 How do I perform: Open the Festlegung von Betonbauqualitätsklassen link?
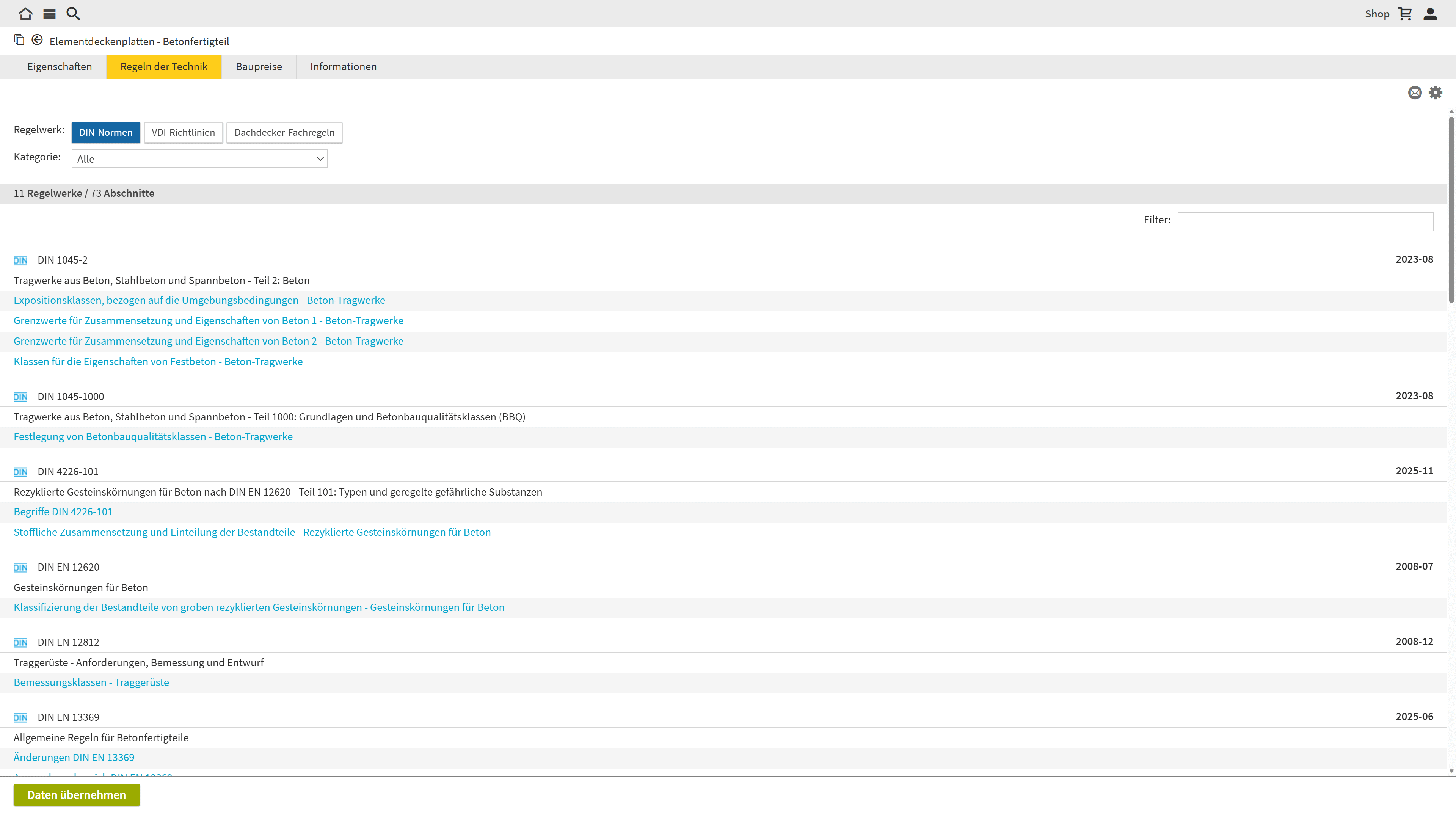tap(153, 436)
